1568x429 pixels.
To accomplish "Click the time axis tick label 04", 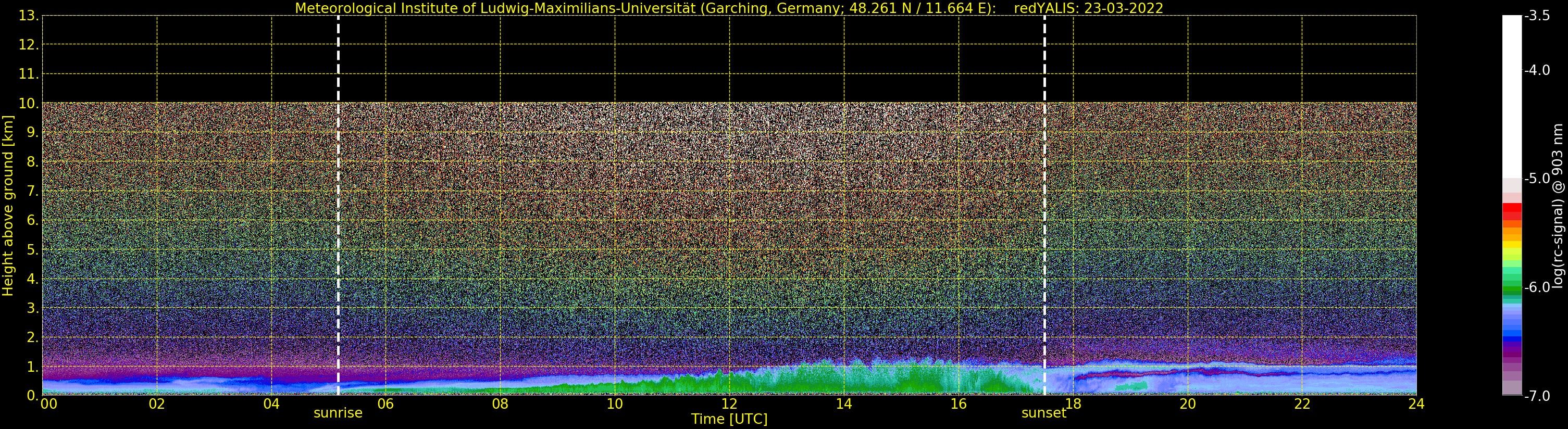I will pos(271,404).
